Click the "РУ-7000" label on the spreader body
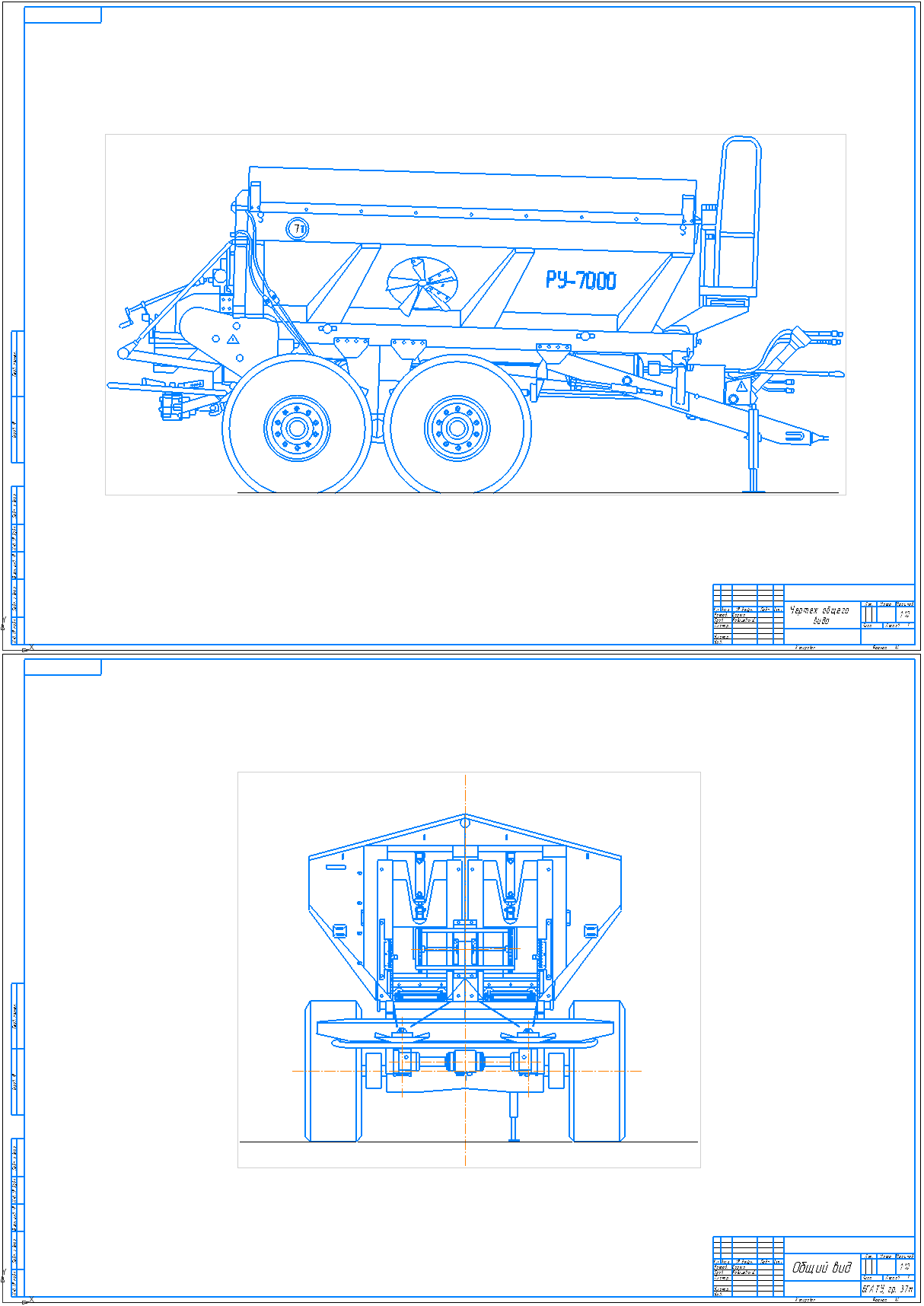 (x=581, y=280)
